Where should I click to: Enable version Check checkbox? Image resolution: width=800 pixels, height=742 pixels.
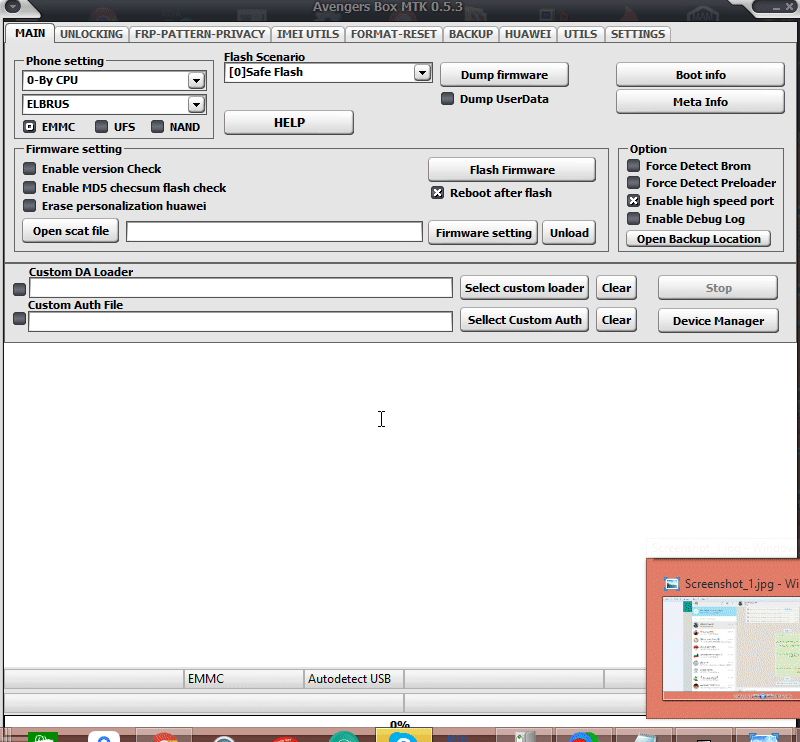[30, 168]
